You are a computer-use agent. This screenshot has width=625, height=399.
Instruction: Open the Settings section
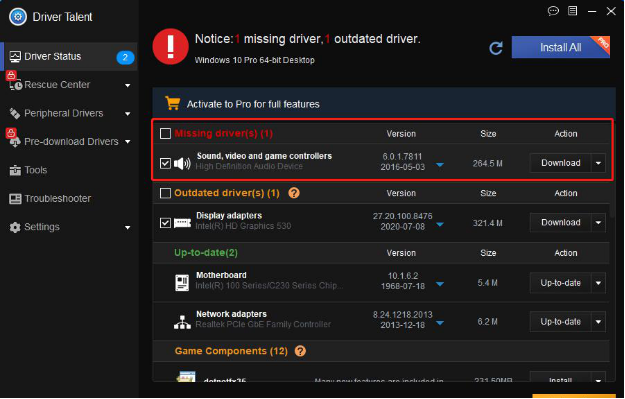pos(69,228)
